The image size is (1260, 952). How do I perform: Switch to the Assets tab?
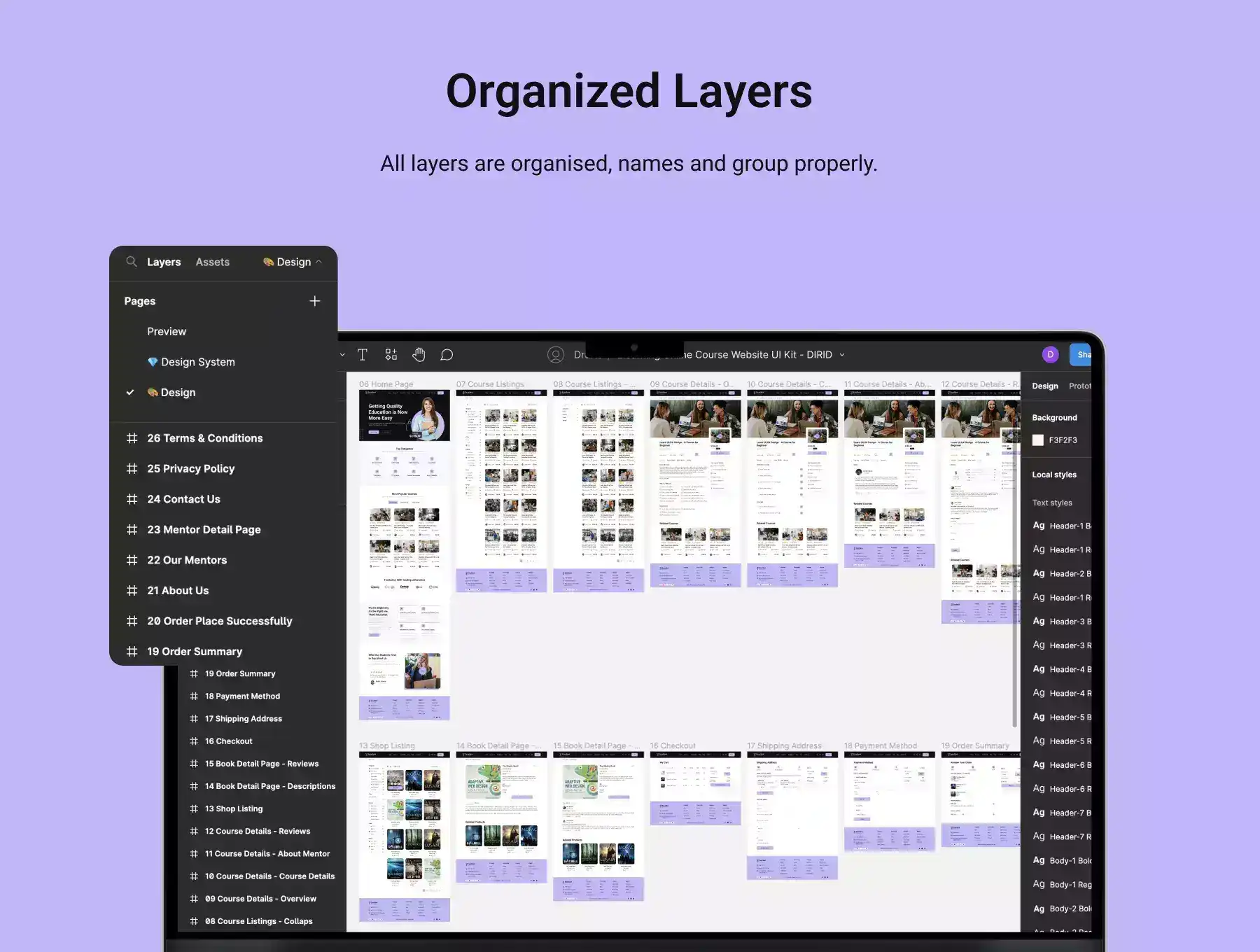(x=212, y=262)
